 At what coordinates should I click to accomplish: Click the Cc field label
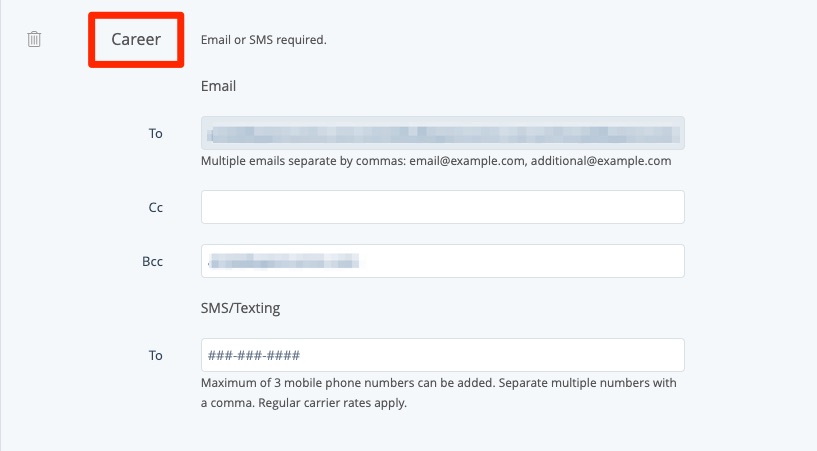pos(155,207)
